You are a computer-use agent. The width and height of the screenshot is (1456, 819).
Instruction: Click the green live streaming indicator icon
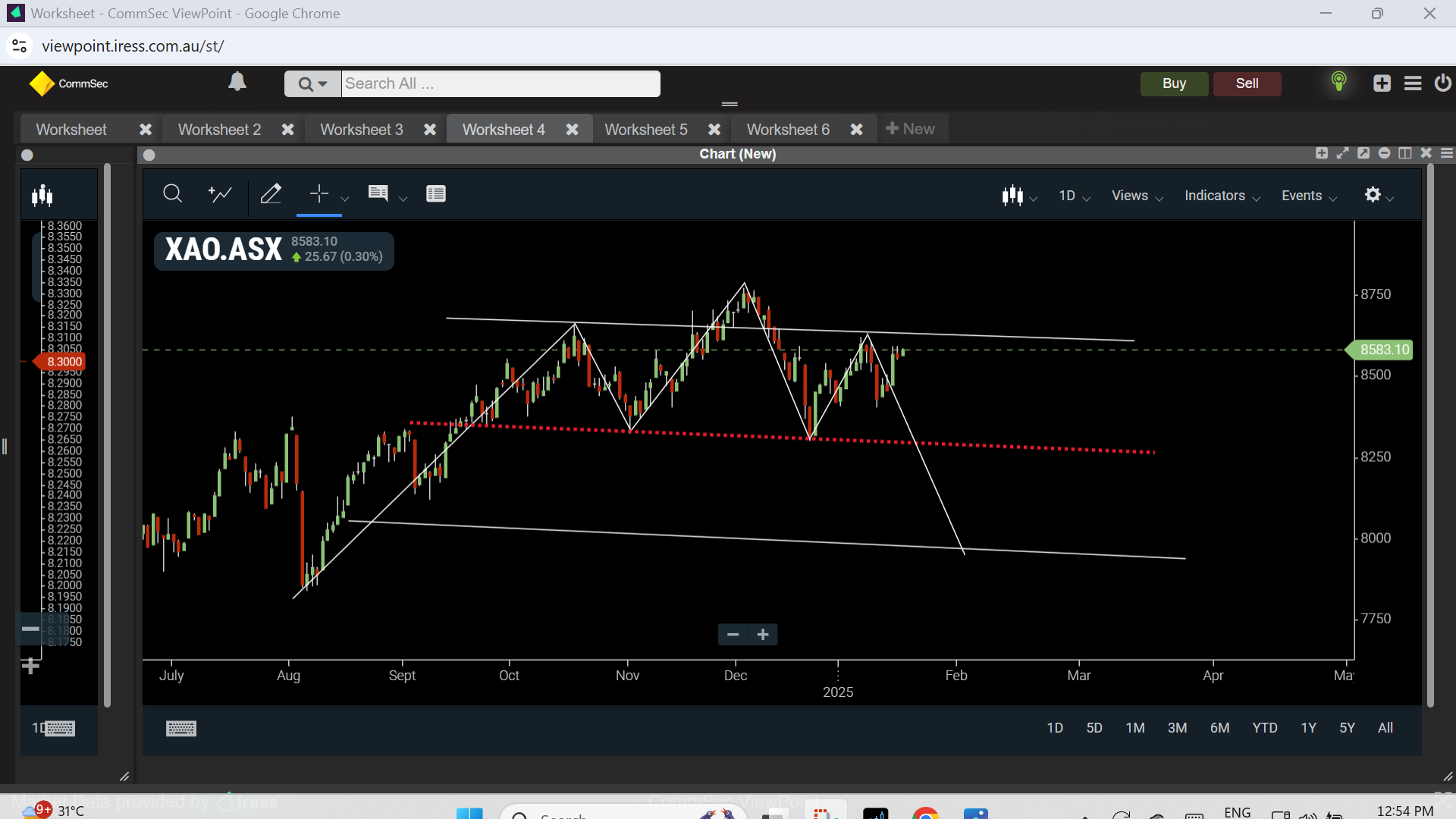1339,81
